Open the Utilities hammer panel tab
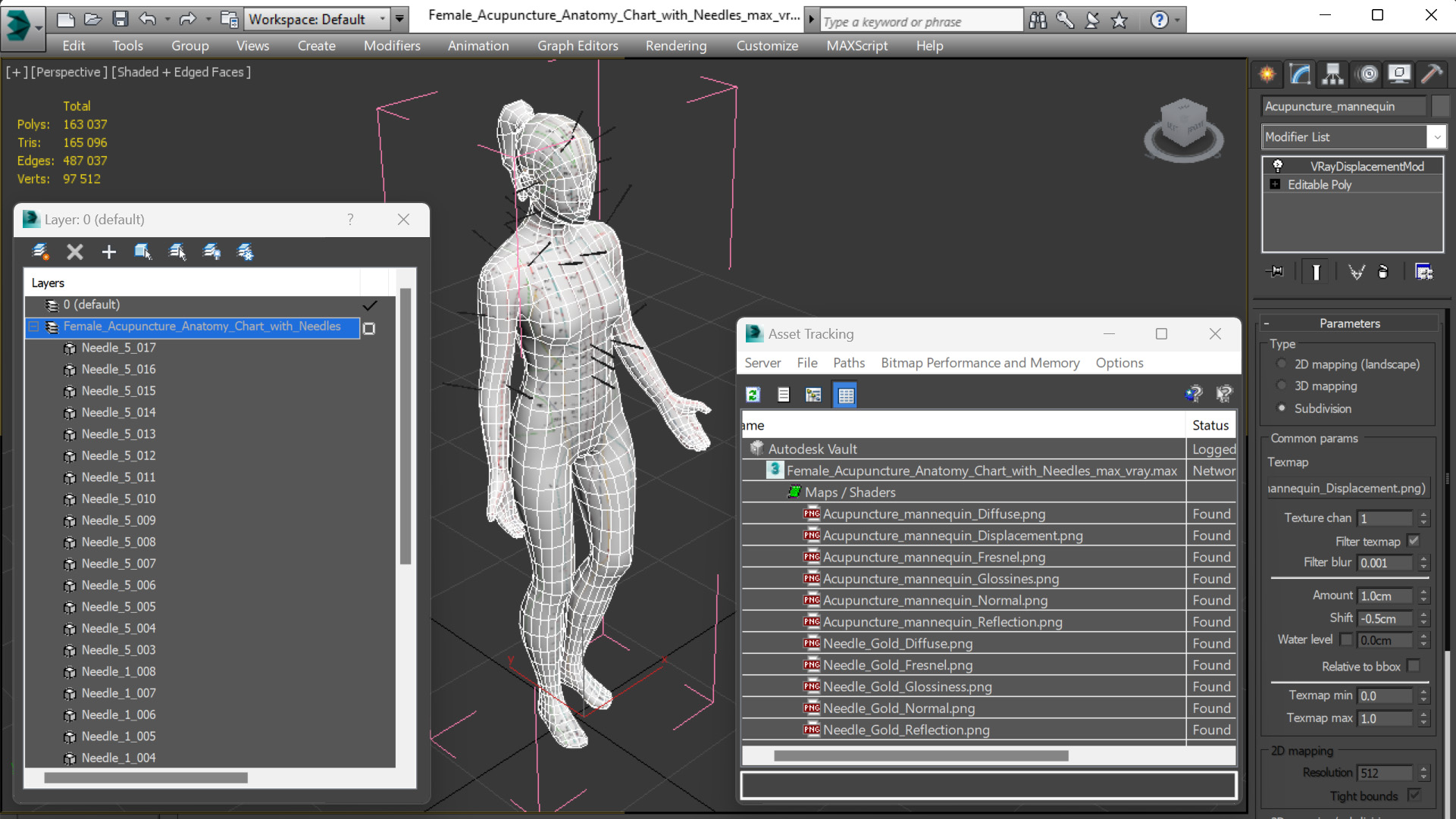Screen dimensions: 1456x819 click(1431, 73)
